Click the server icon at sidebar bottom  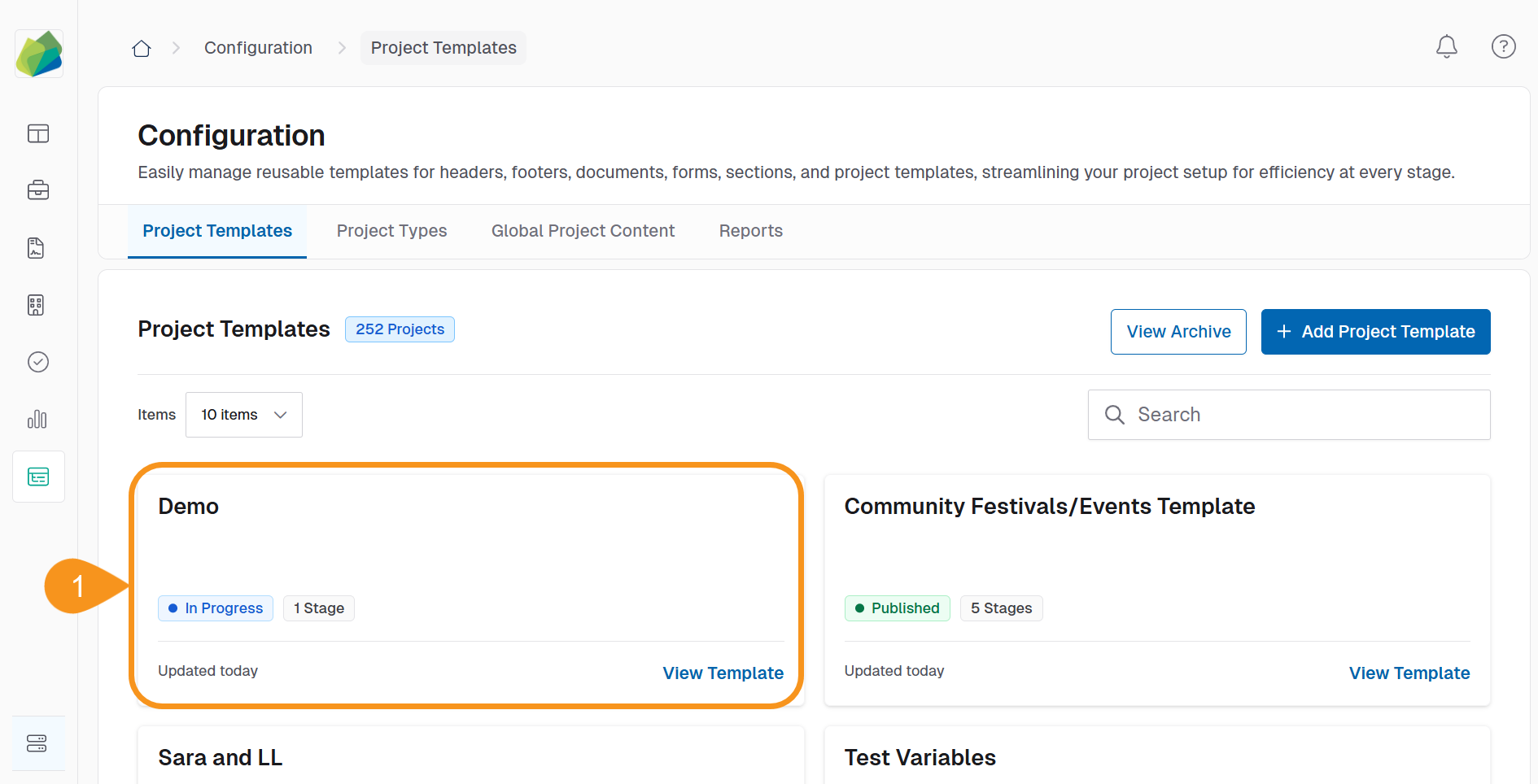(38, 743)
